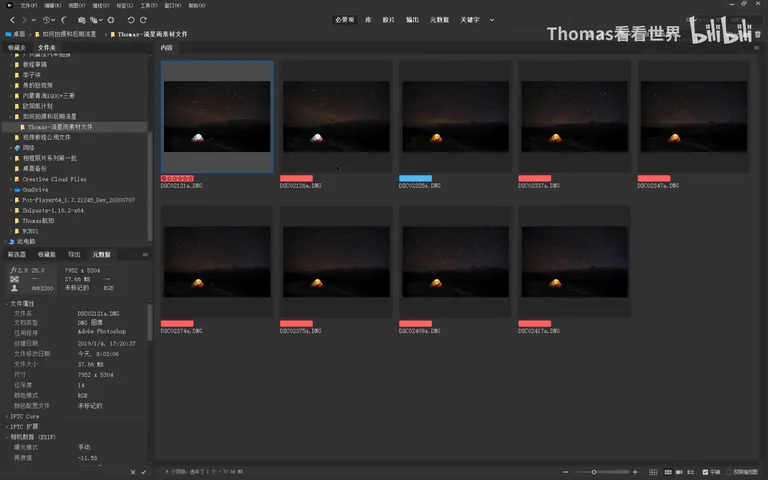Viewport: 768px width, 480px height.
Task: Click the refine review mode icon
Action: tap(93, 20)
